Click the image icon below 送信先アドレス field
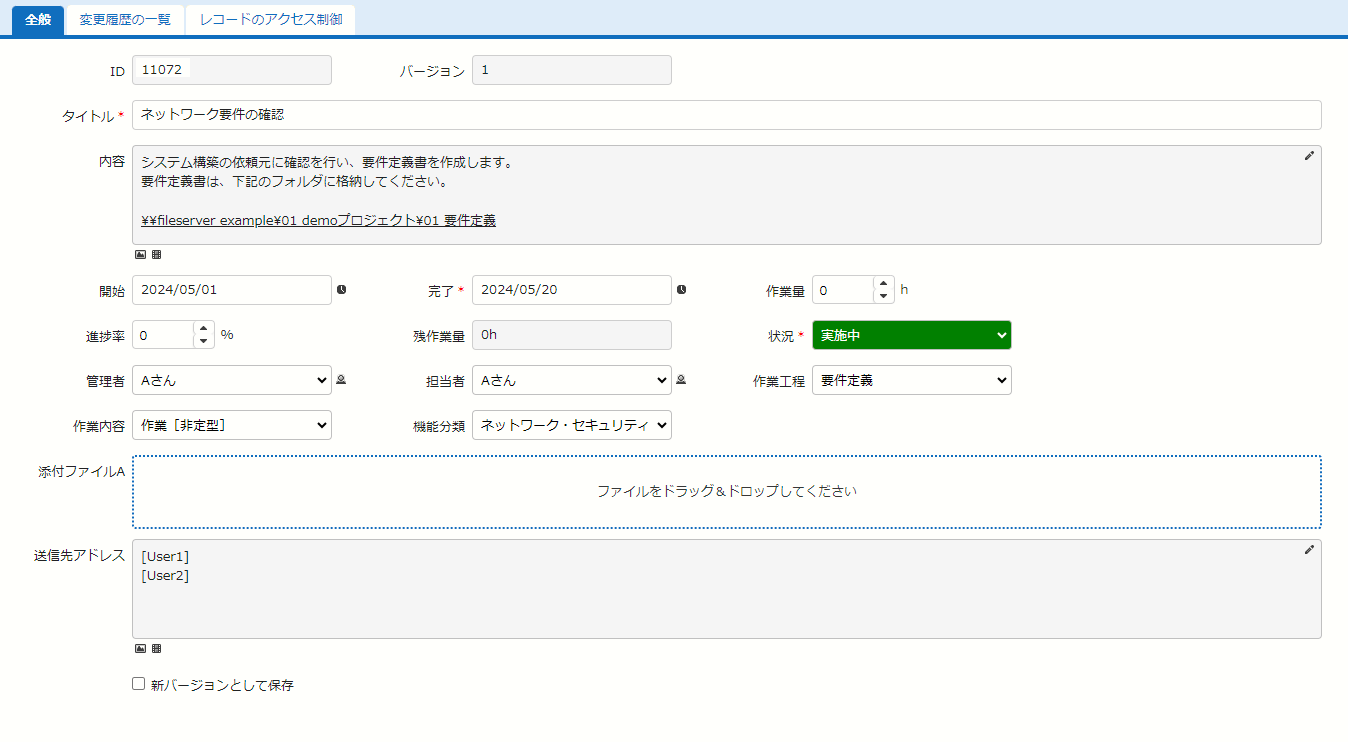 [x=140, y=649]
